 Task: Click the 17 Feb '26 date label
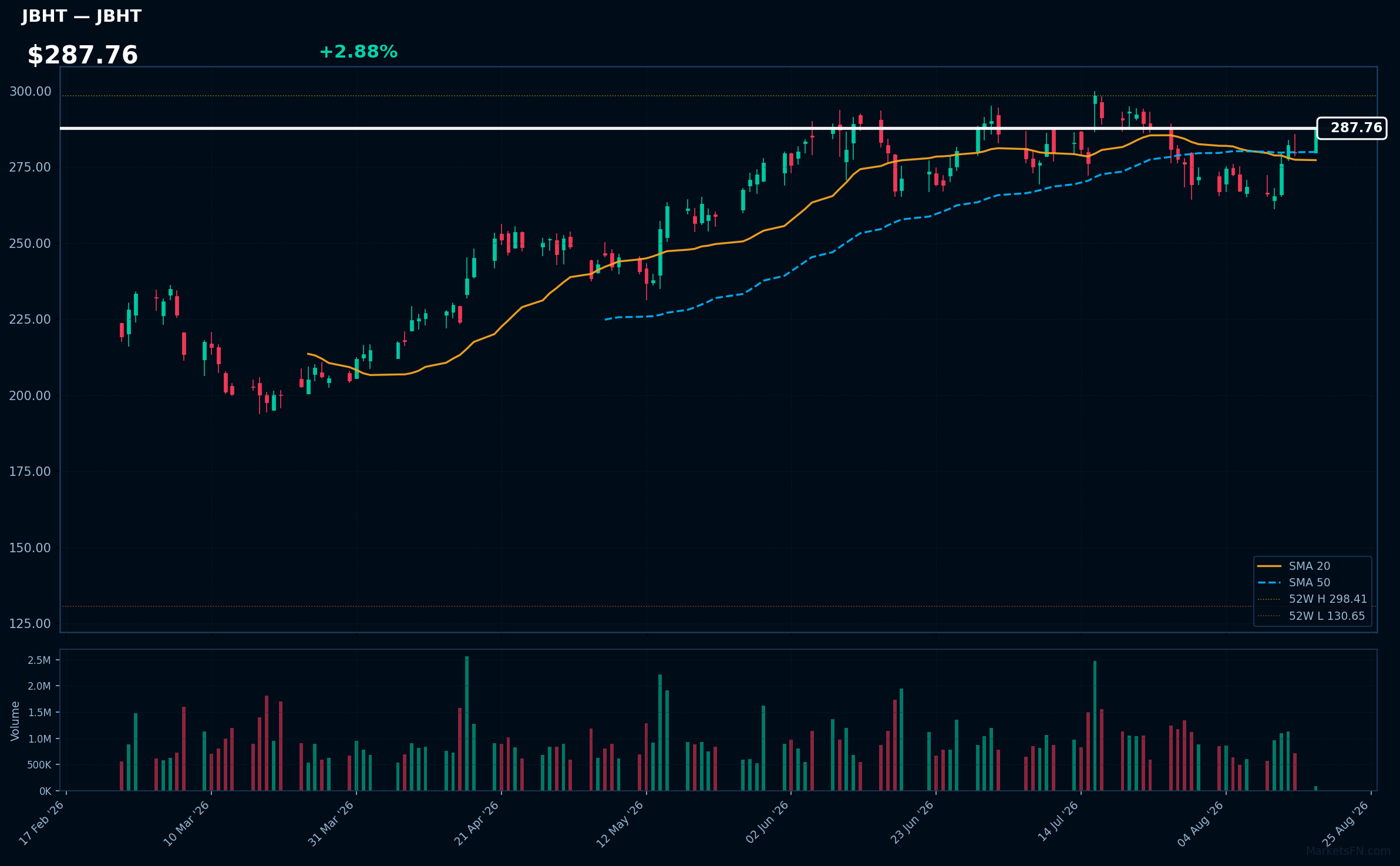point(41,823)
